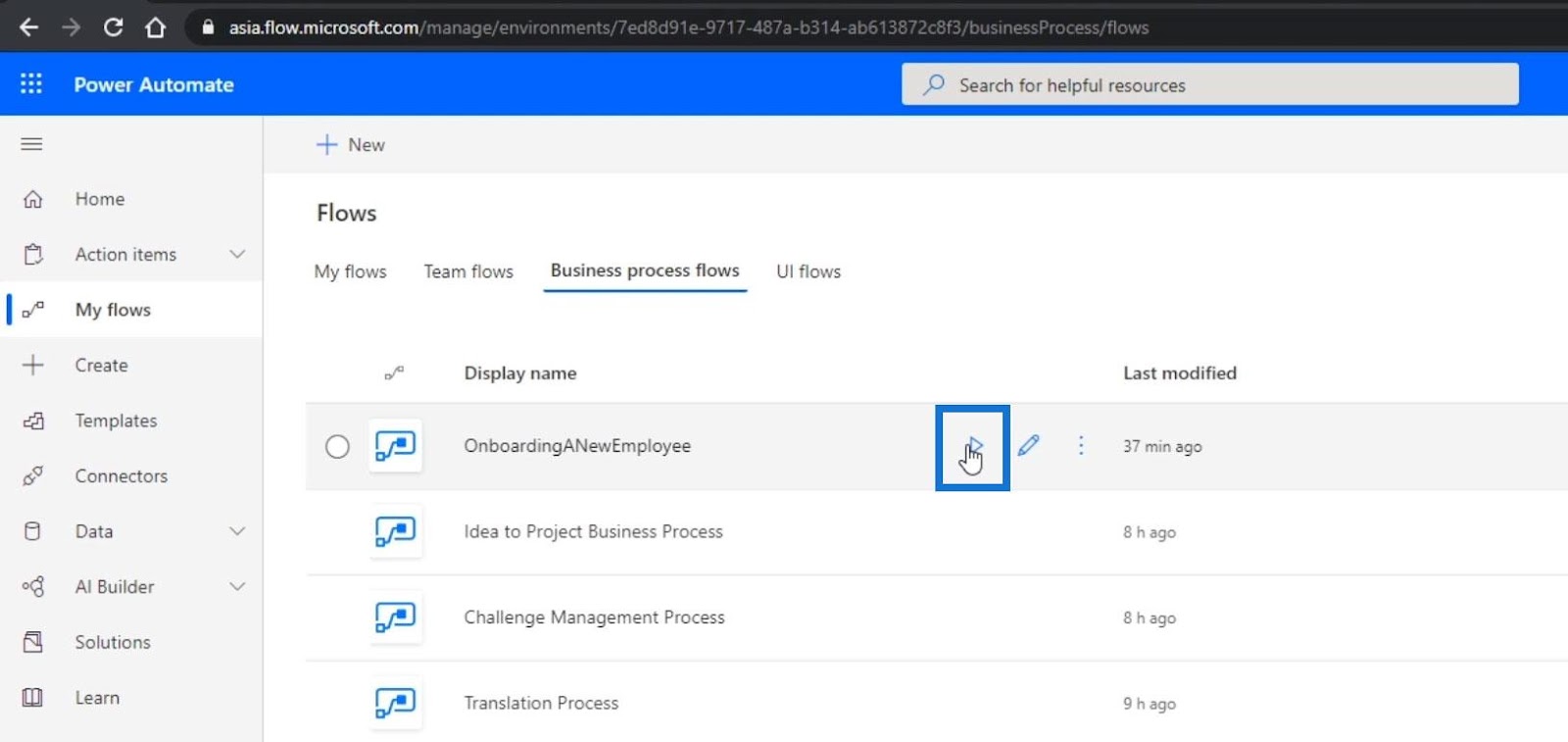Open more options for OnboardingANewEmployee flow
The height and width of the screenshot is (742, 1568).
1081,446
